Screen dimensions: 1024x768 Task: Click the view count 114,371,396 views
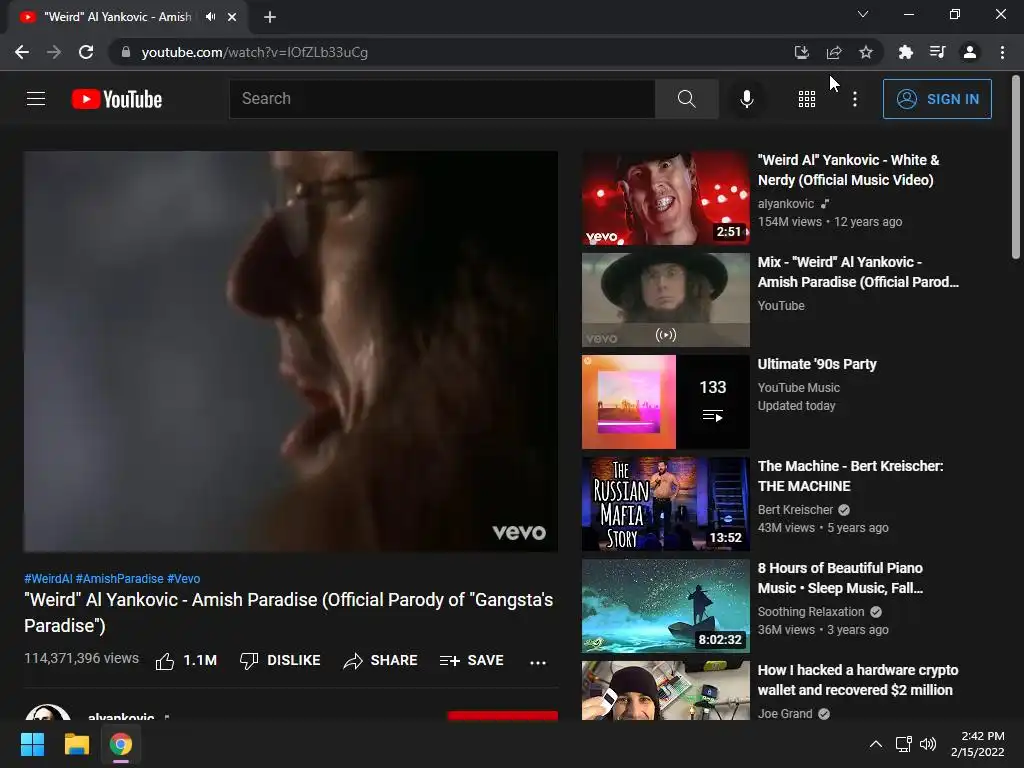coord(82,658)
